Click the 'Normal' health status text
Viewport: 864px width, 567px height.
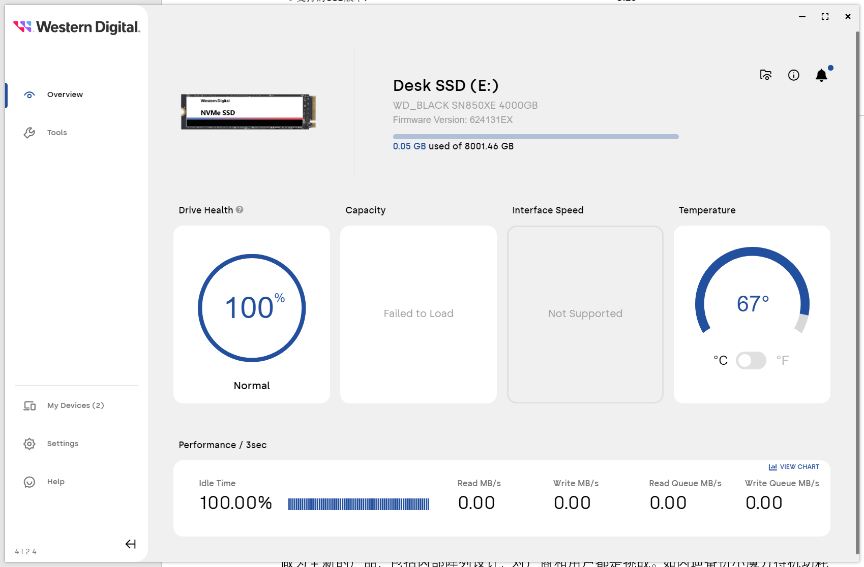[x=252, y=386]
